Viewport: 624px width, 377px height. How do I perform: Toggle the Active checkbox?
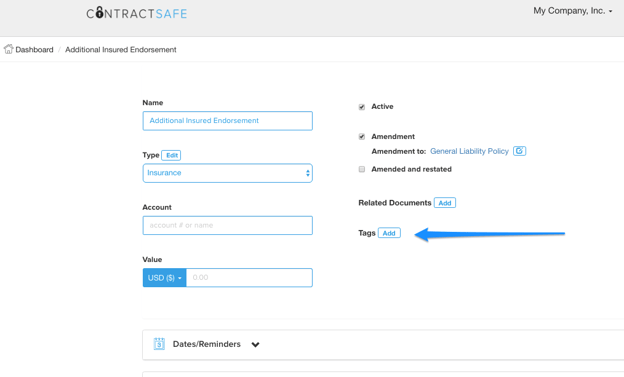tap(362, 107)
